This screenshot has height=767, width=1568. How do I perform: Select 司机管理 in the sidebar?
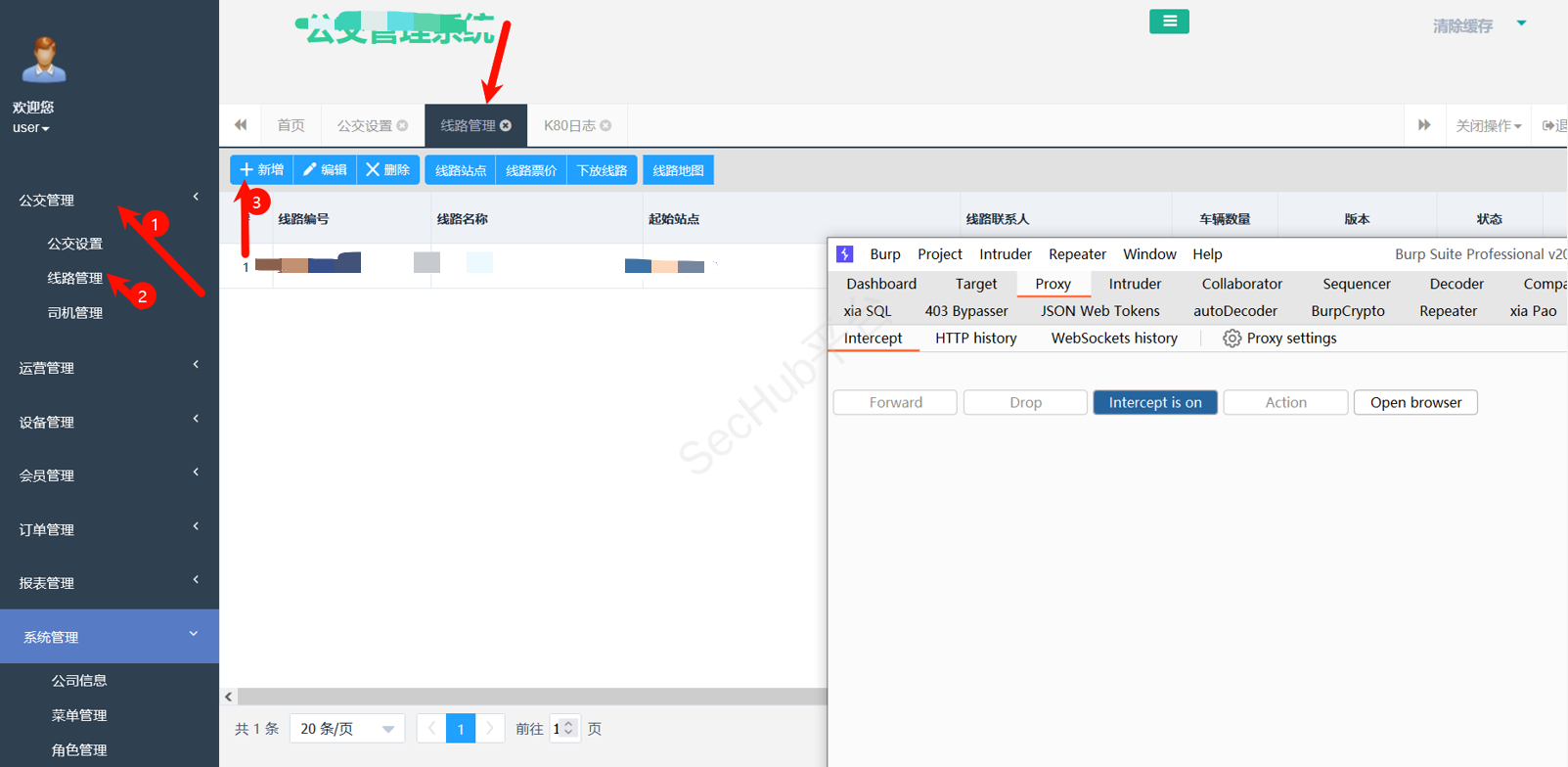pyautogui.click(x=75, y=313)
